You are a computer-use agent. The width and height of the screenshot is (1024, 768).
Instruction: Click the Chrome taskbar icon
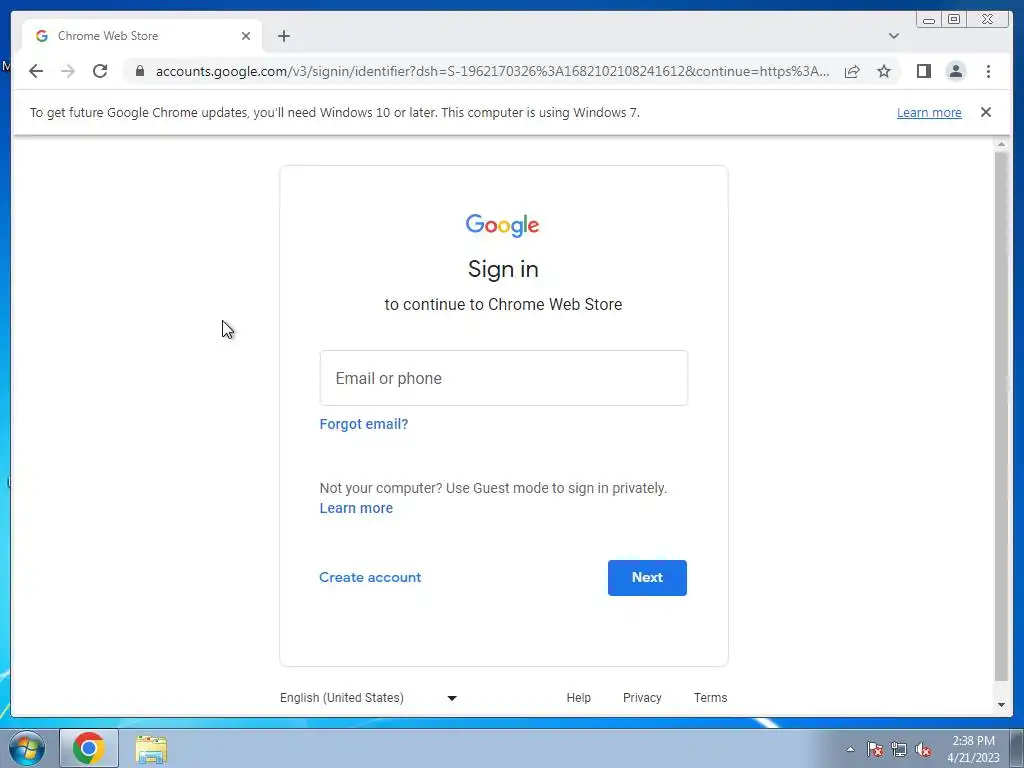coord(89,748)
